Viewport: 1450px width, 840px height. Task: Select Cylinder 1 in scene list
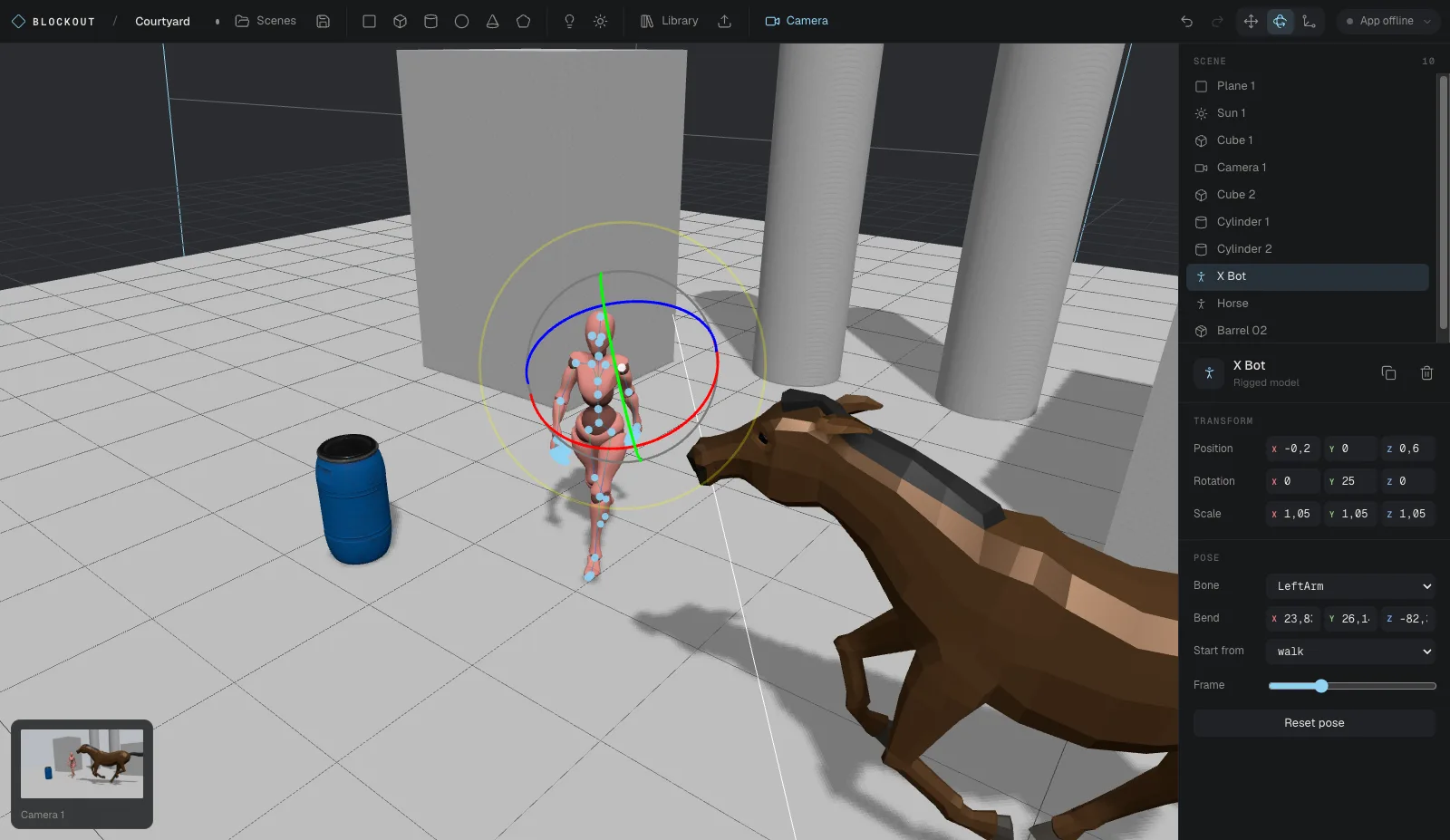pyautogui.click(x=1307, y=222)
